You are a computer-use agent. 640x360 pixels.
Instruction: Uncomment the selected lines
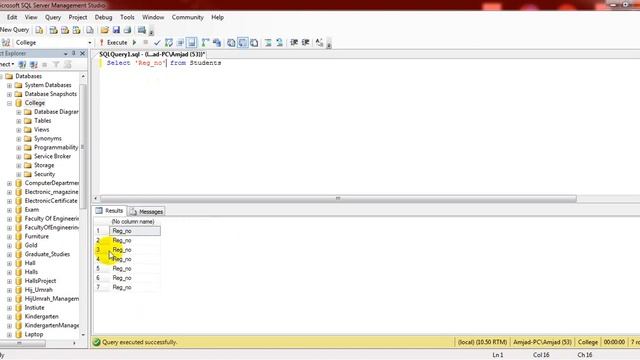coord(280,42)
